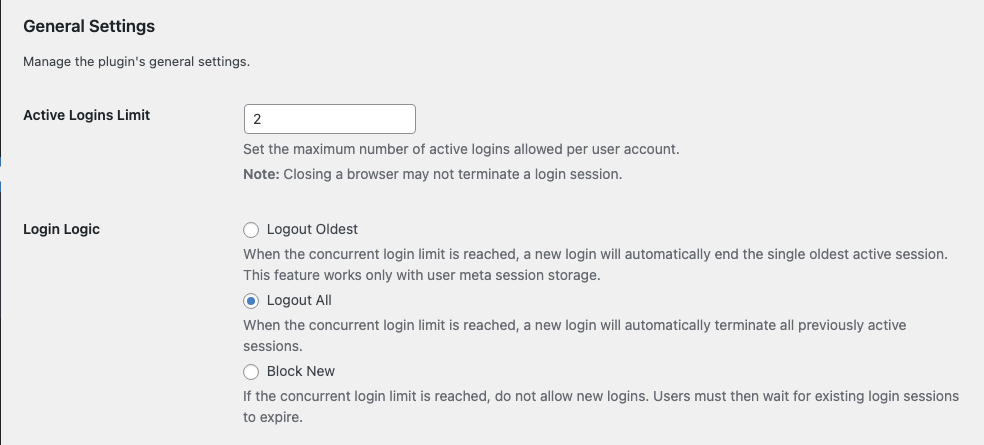984x445 pixels.
Task: Click the "Active Logins Limit" field label
Action: pyautogui.click(x=86, y=115)
